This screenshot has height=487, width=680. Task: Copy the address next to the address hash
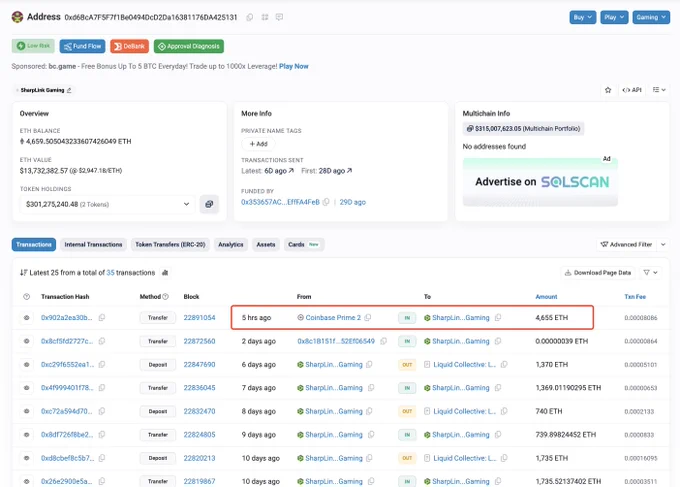coord(250,17)
